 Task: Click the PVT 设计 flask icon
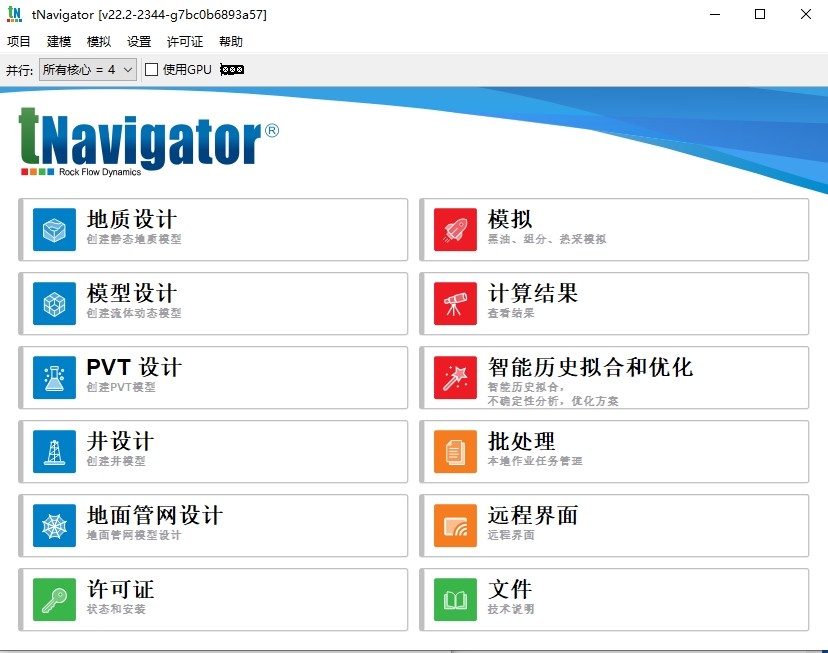point(54,377)
